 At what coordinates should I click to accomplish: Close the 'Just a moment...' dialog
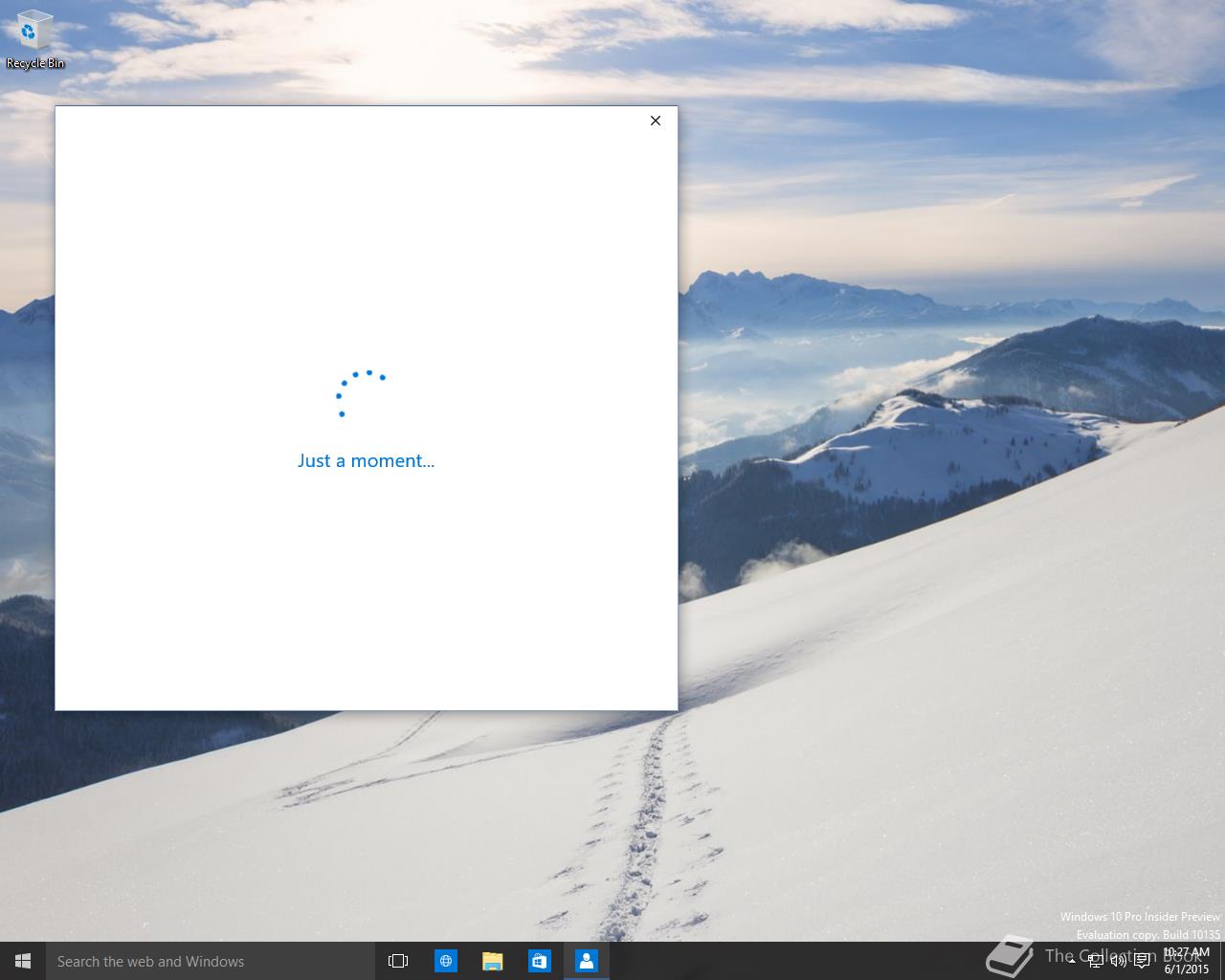pyautogui.click(x=656, y=121)
